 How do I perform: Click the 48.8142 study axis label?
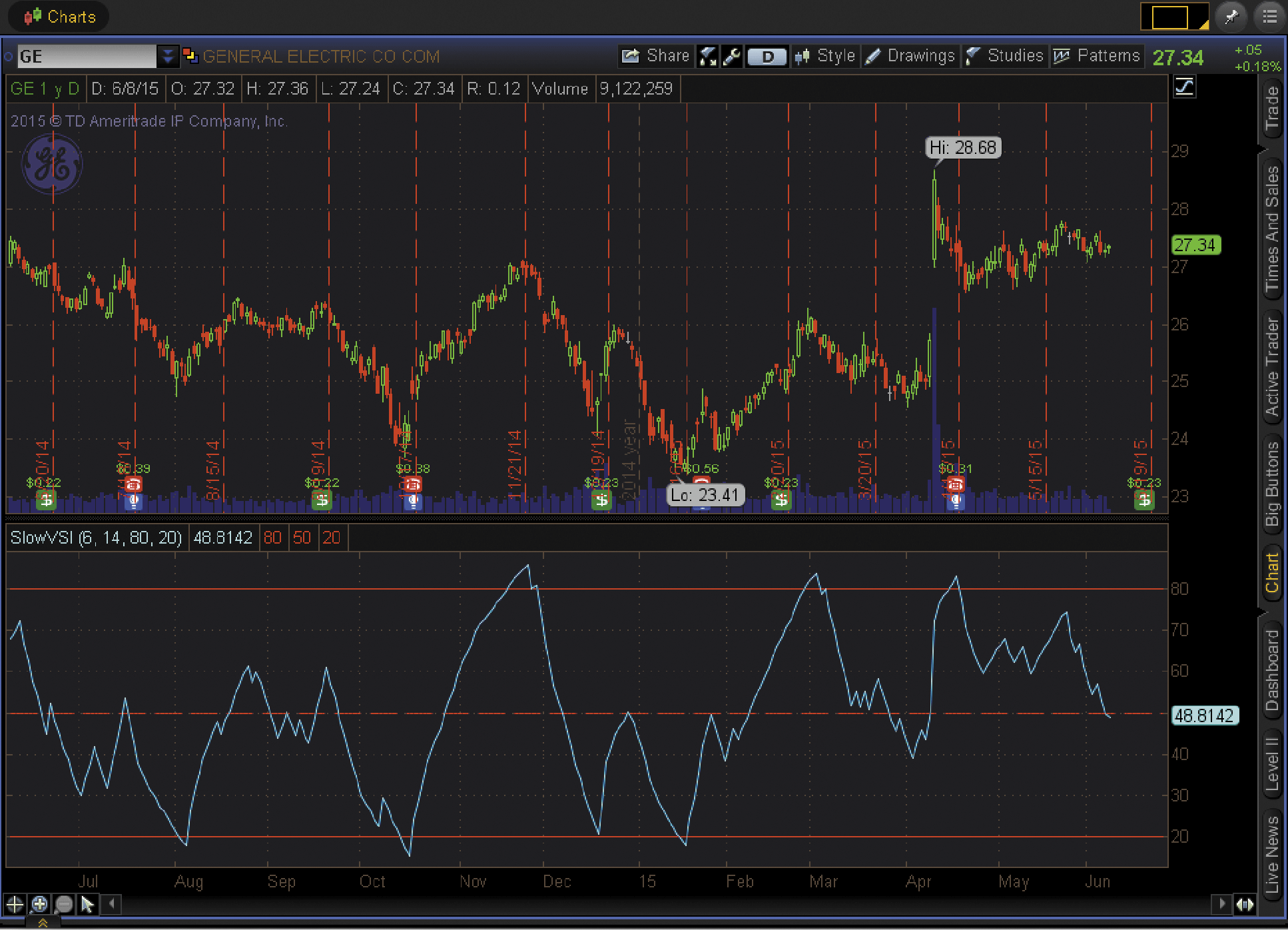1204,716
